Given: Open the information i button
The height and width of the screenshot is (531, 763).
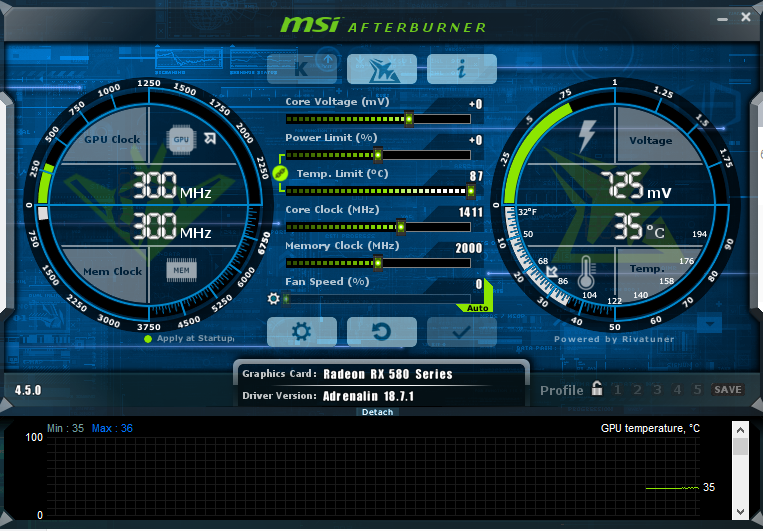Looking at the screenshot, I should (x=462, y=69).
